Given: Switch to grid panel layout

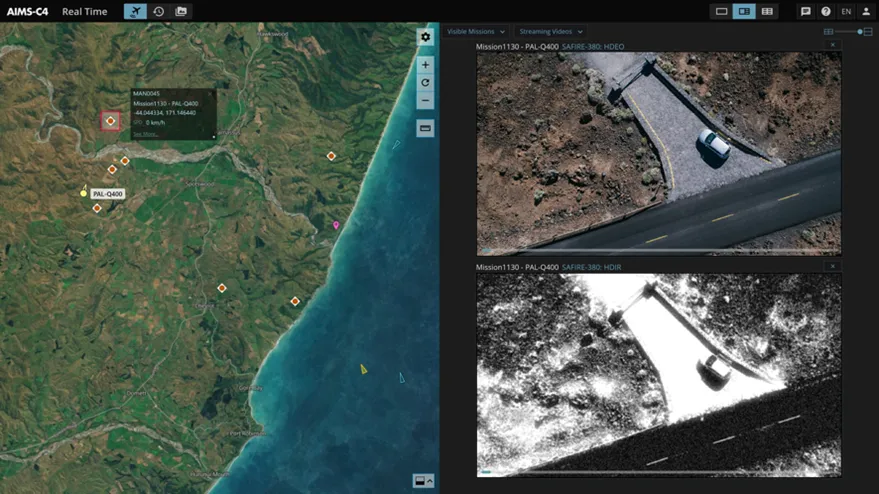Looking at the screenshot, I should [x=767, y=11].
